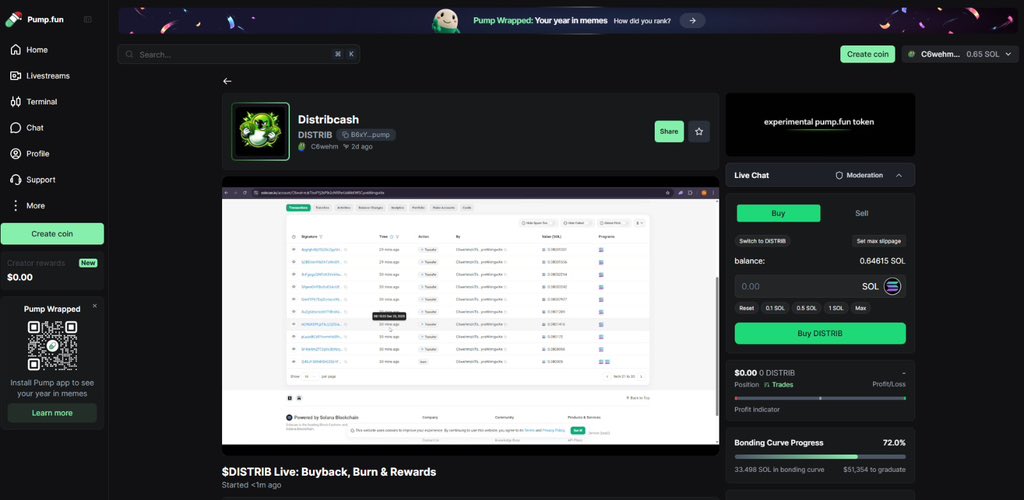Screen dimensions: 1024x500
Task: Click the experimental pump.fun token banner
Action: [x=820, y=124]
